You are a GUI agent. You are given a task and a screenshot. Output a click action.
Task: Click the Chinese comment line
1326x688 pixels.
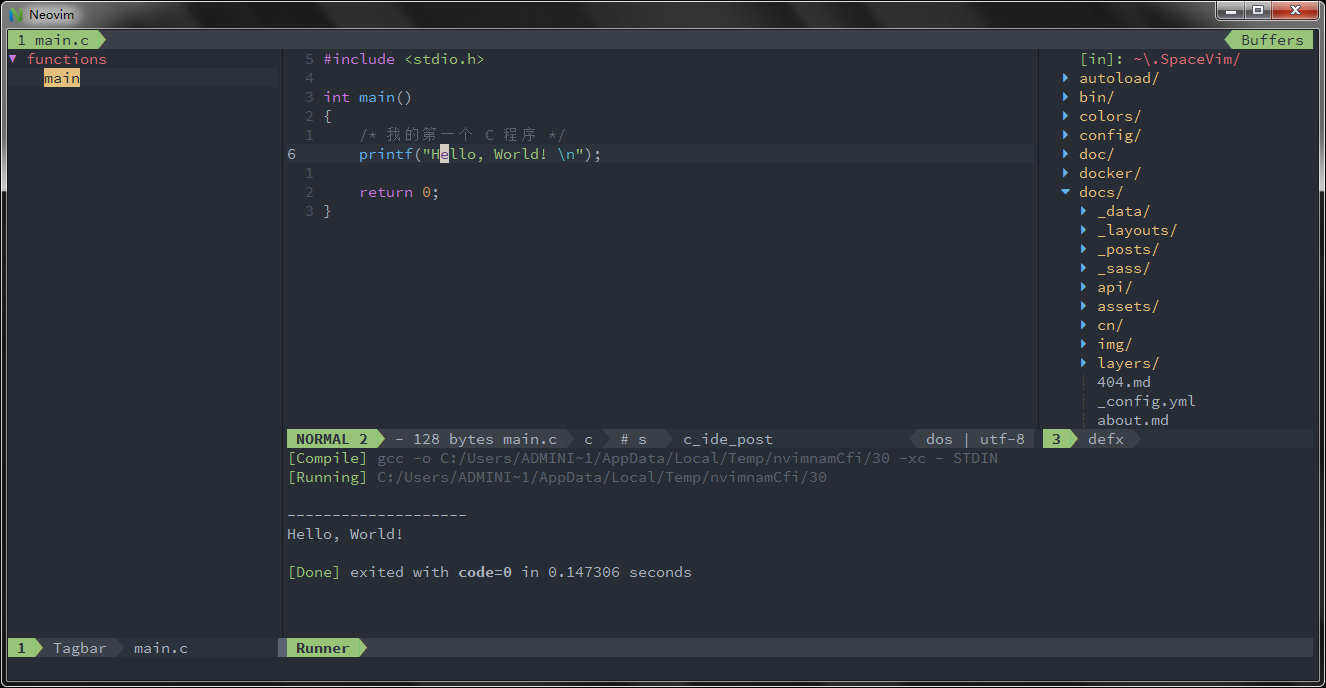click(462, 135)
